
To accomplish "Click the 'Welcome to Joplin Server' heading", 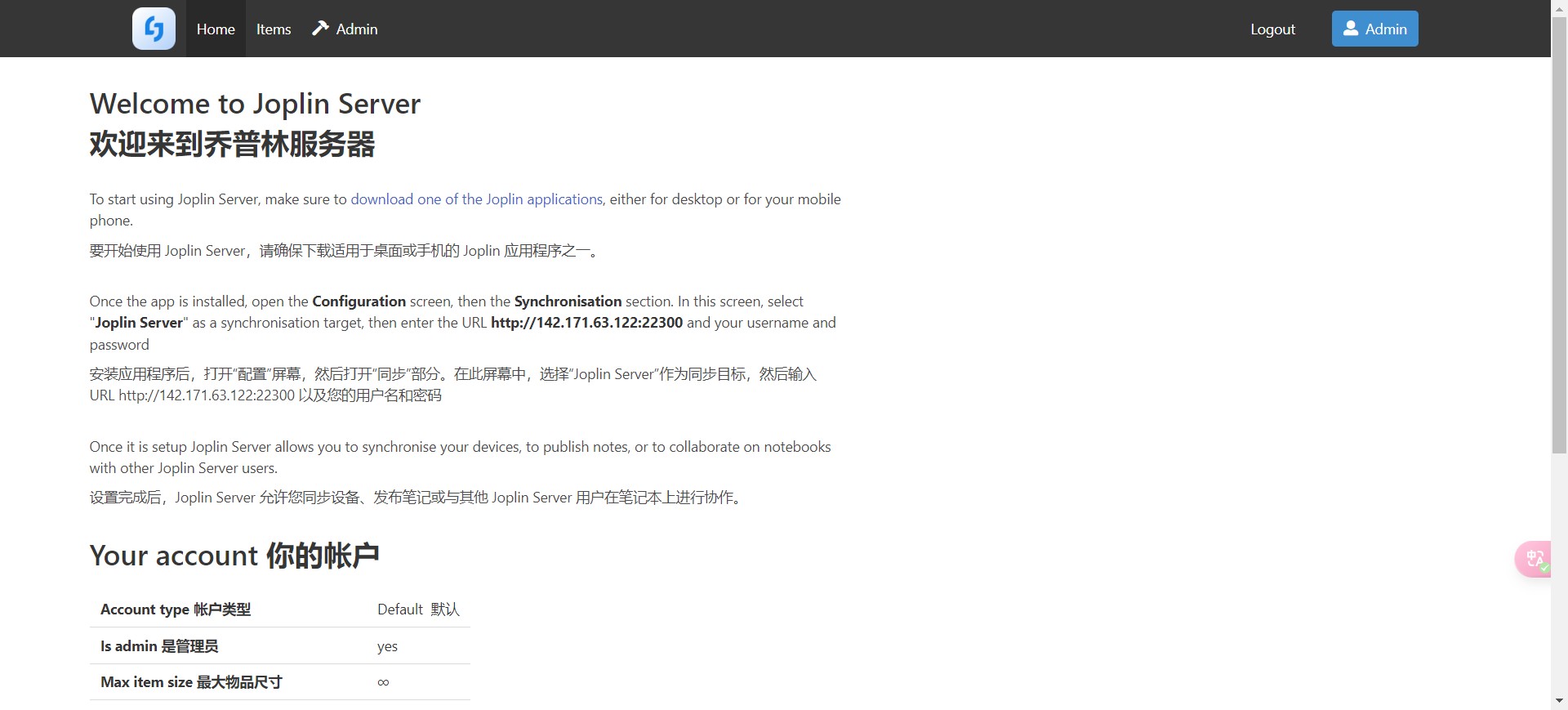I will [255, 104].
